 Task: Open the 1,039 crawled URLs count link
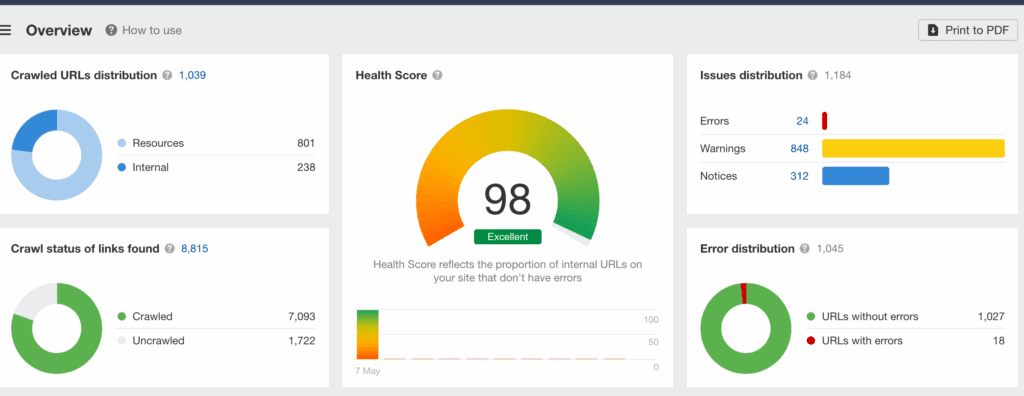pos(193,75)
